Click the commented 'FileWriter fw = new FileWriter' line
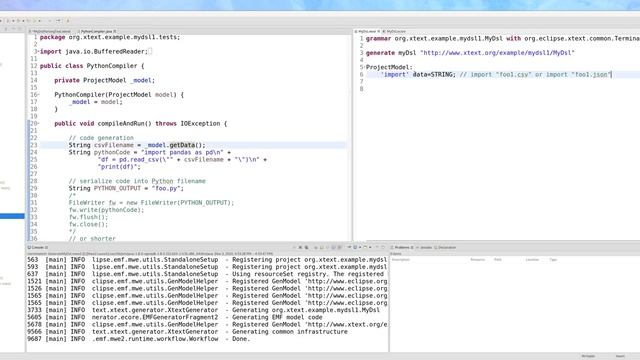Viewport: 640px width, 360px height. coord(151,202)
